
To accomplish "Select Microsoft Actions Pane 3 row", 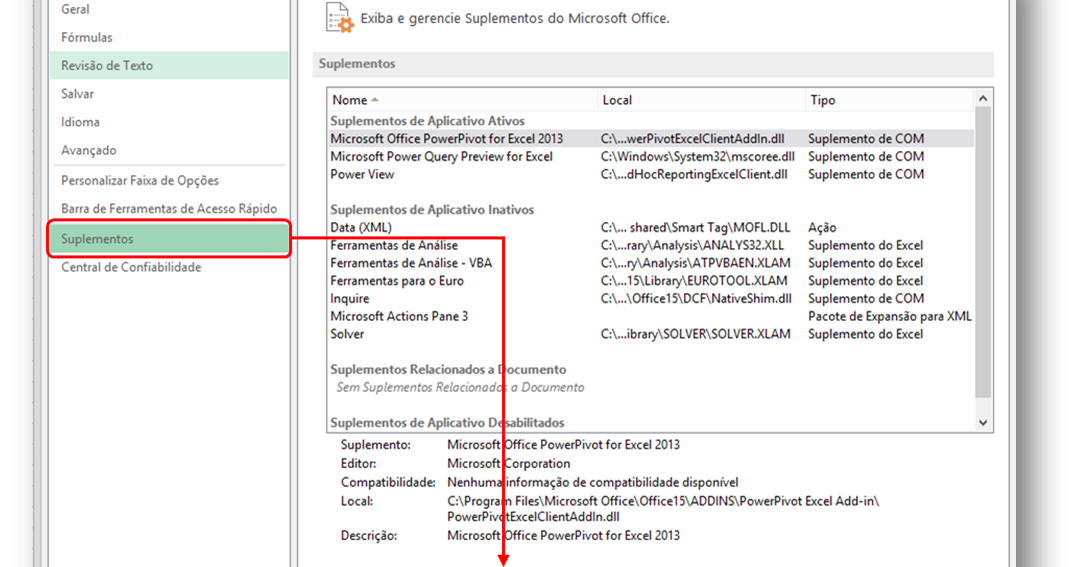I will (651, 317).
